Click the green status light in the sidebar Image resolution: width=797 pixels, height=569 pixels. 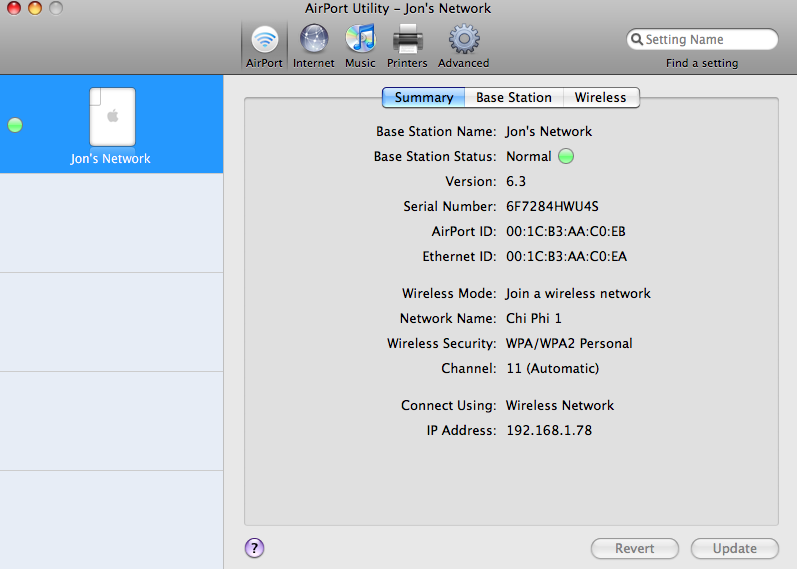(15, 125)
